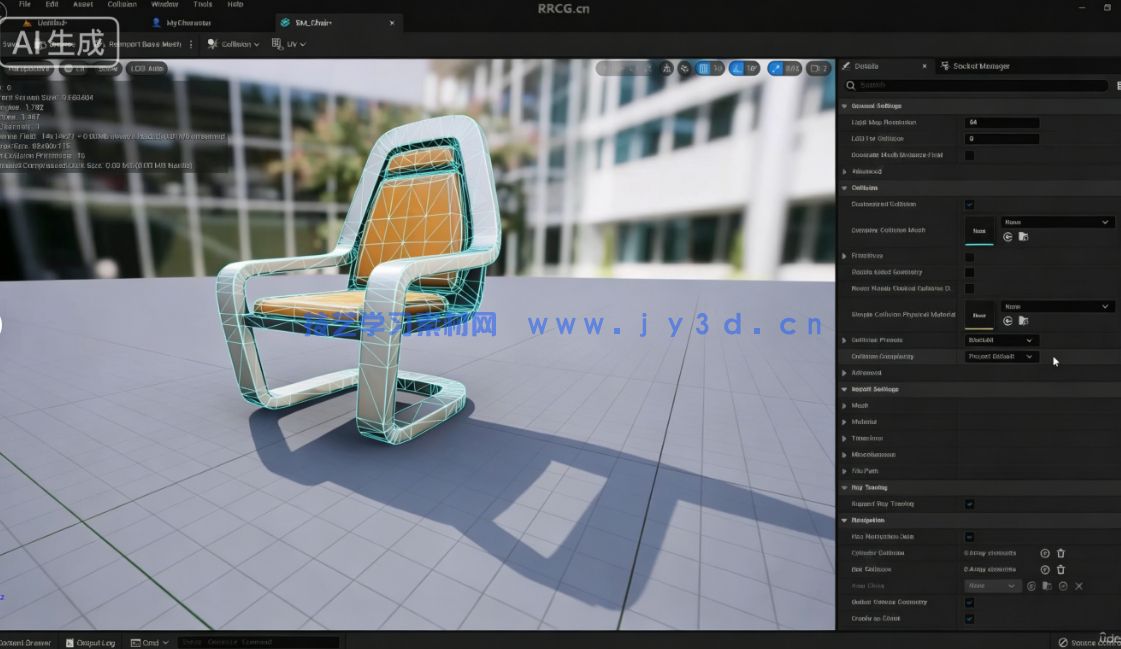
Task: Open the UV toolbar dropdown
Action: pos(289,44)
